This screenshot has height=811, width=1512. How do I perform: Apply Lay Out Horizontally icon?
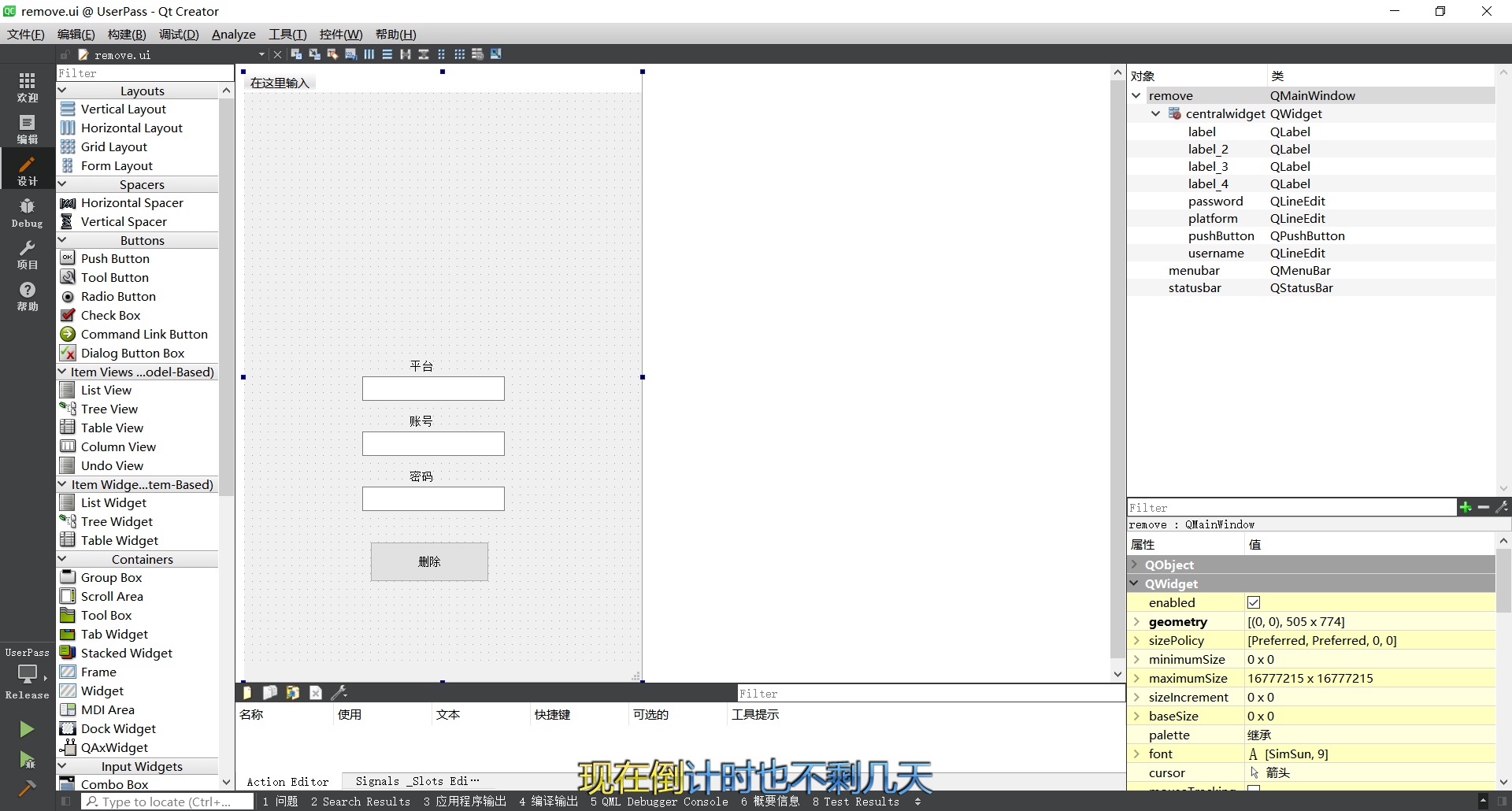coord(369,54)
